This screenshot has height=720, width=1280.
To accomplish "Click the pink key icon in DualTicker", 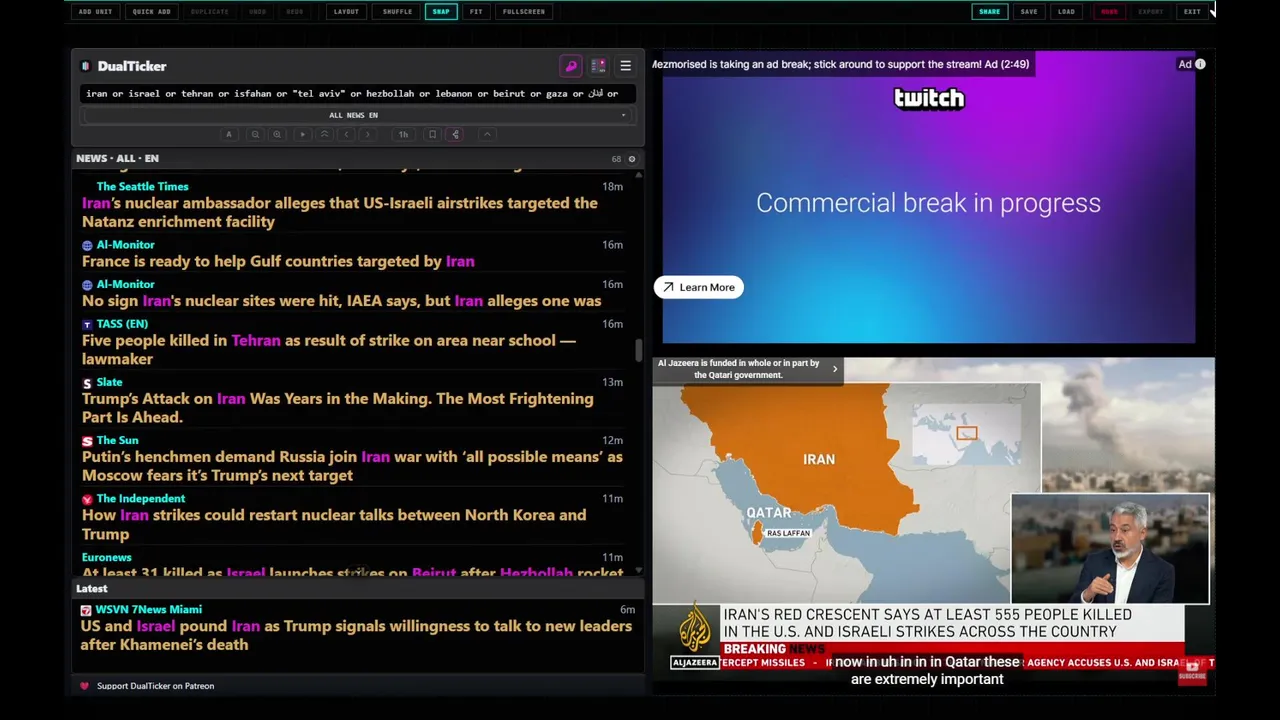I will (571, 66).
